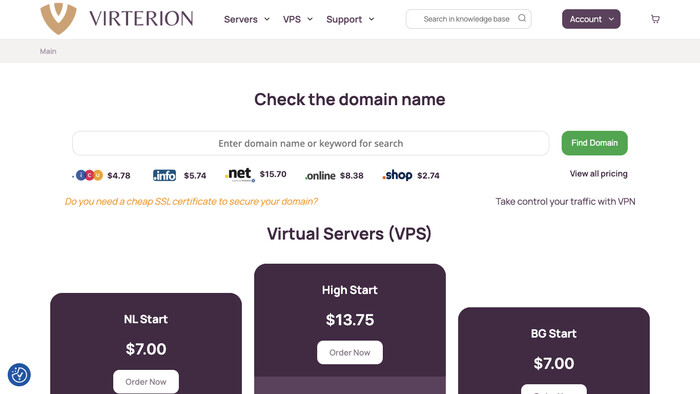Open the Take control traffic VPN link
This screenshot has width=700, height=394.
[x=565, y=201]
